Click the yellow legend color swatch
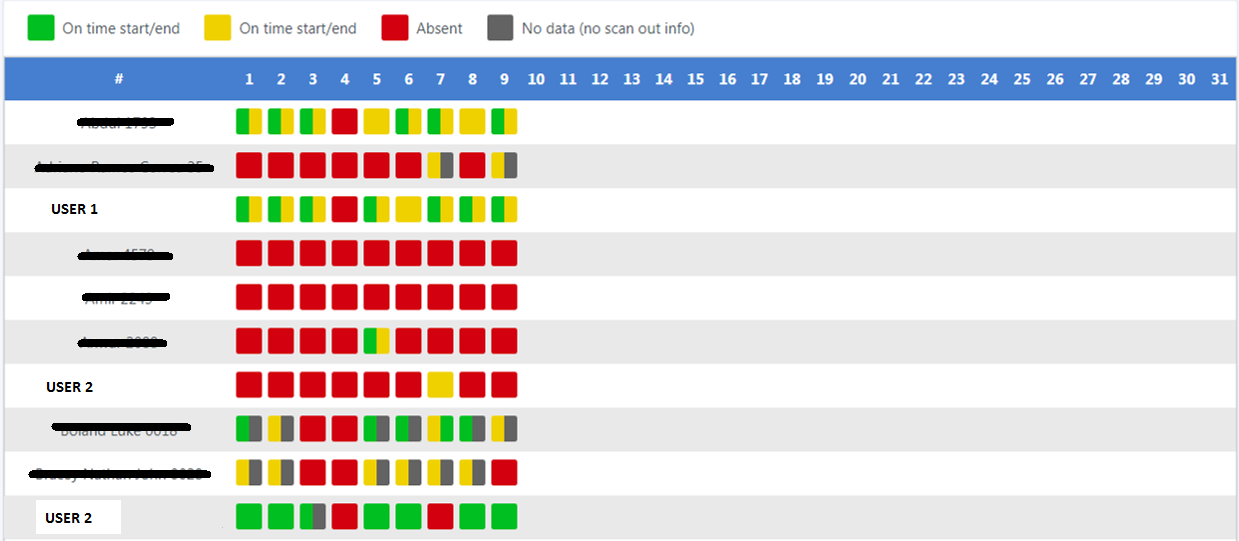 coord(217,28)
